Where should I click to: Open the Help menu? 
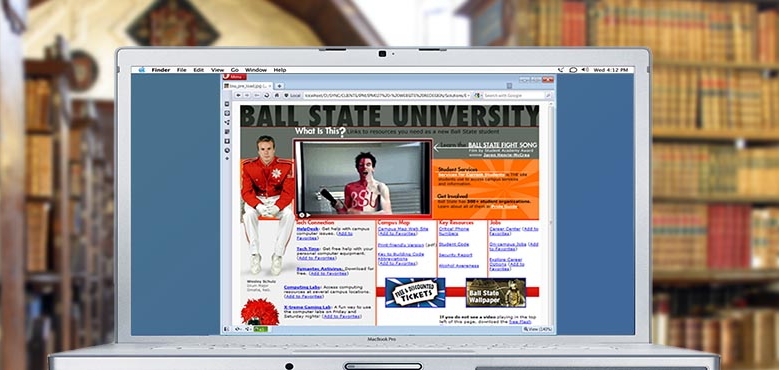click(x=280, y=70)
